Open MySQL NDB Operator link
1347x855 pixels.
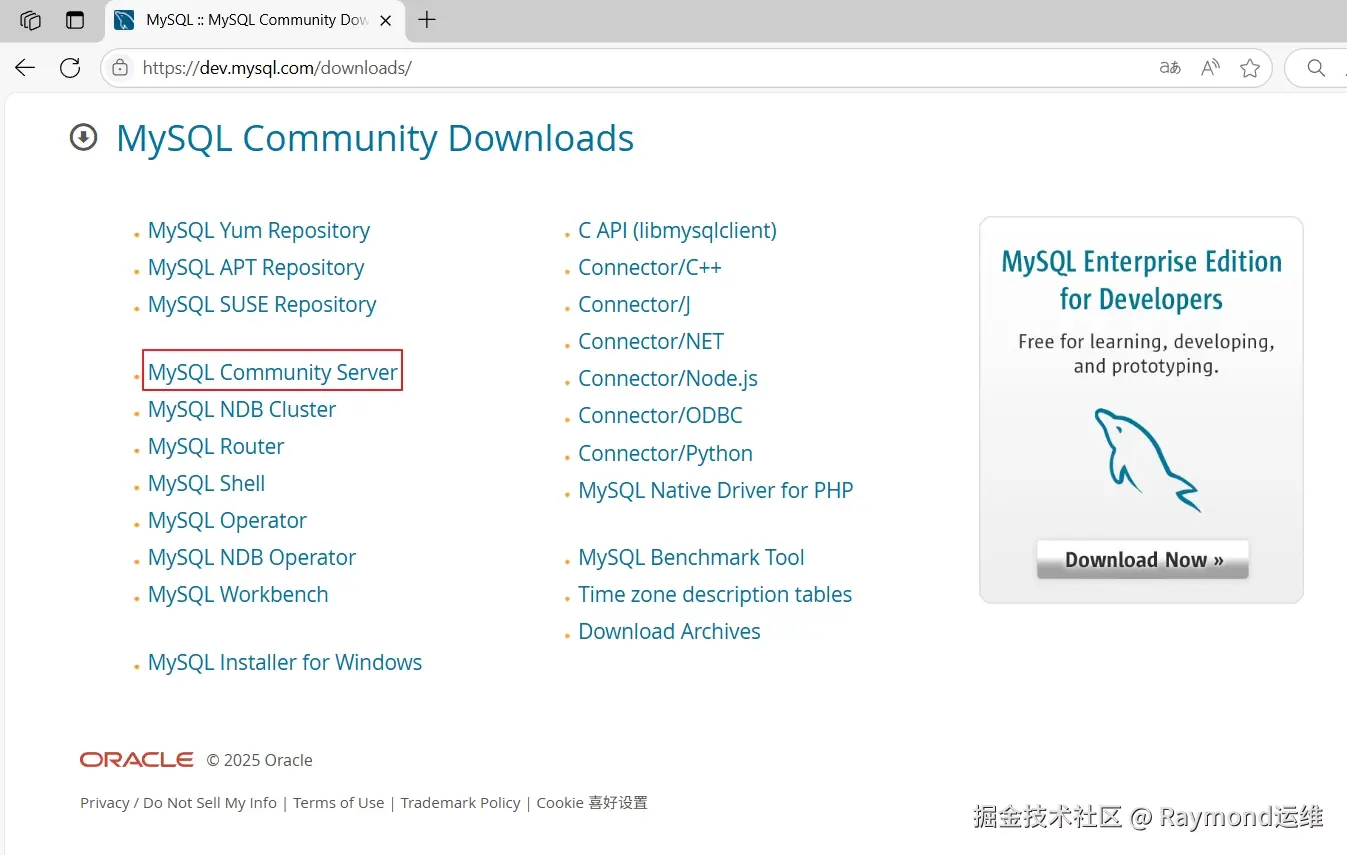(252, 558)
